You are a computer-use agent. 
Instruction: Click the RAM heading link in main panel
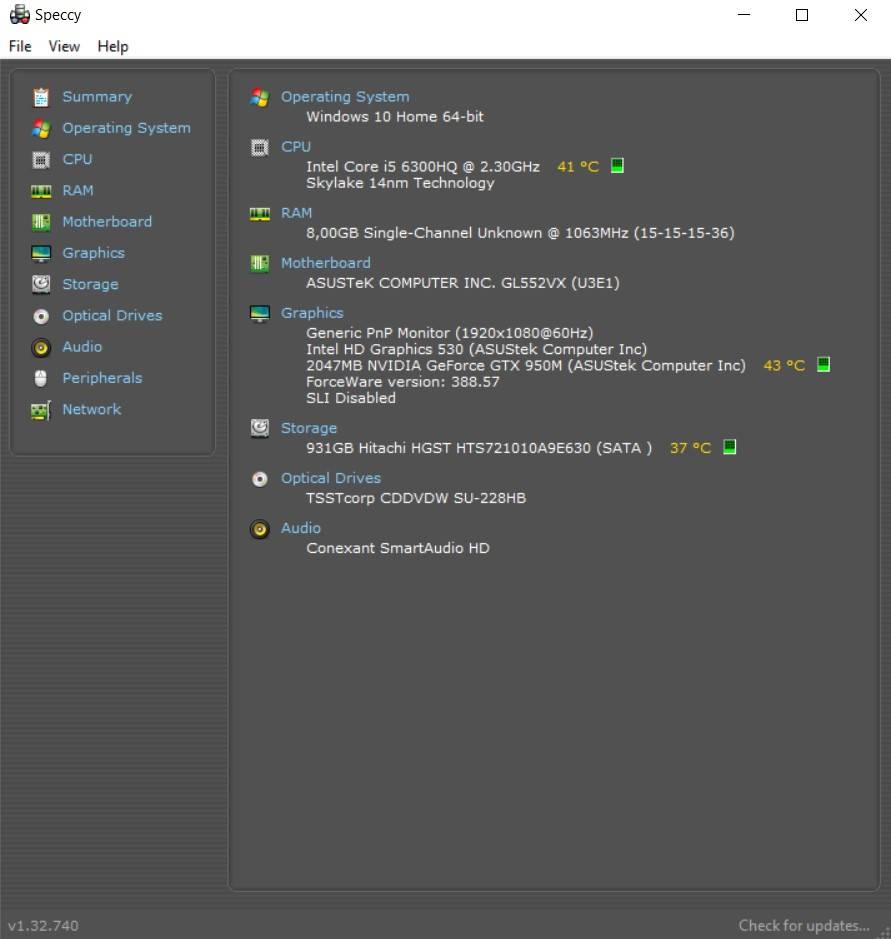296,213
